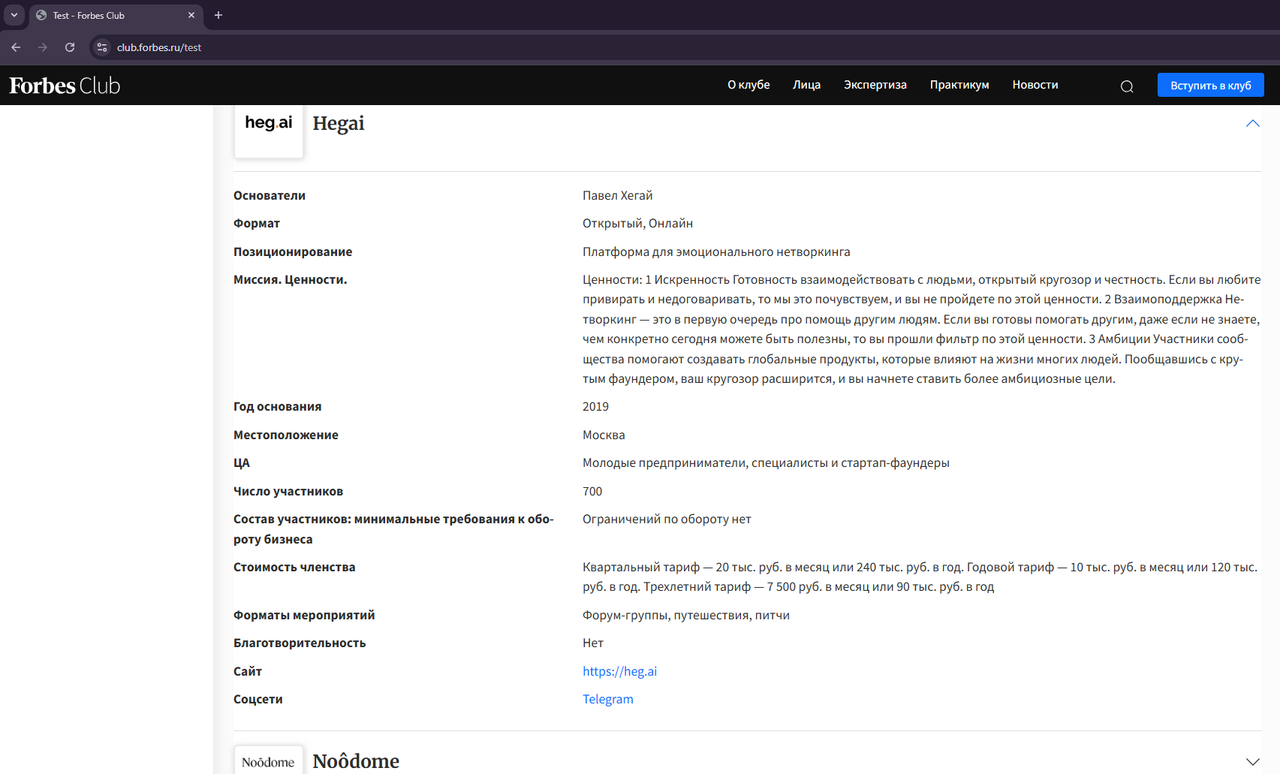
Task: Click the Hegai heading
Action: click(x=338, y=123)
